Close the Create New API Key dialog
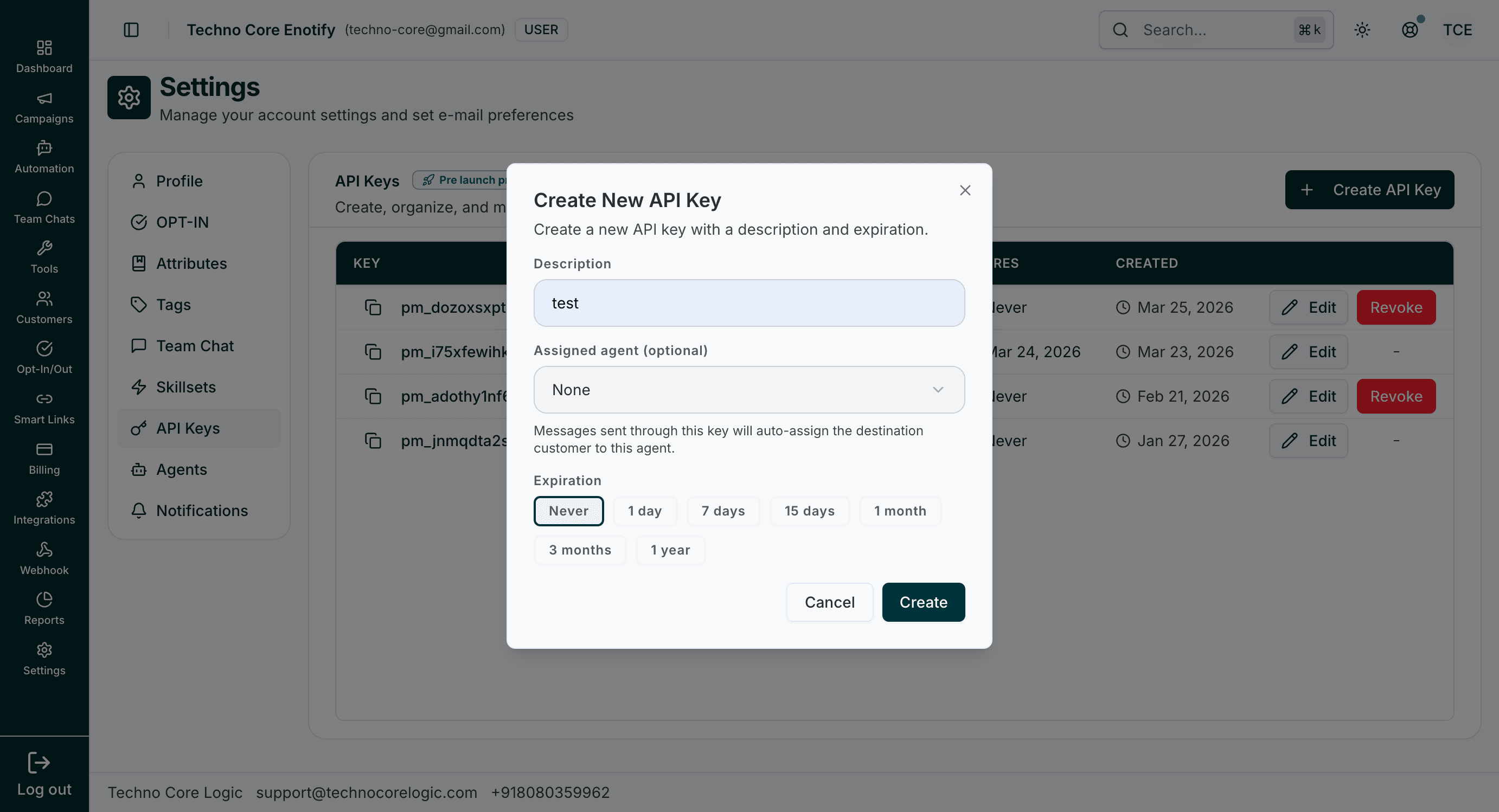This screenshot has height=812, width=1499. click(965, 190)
